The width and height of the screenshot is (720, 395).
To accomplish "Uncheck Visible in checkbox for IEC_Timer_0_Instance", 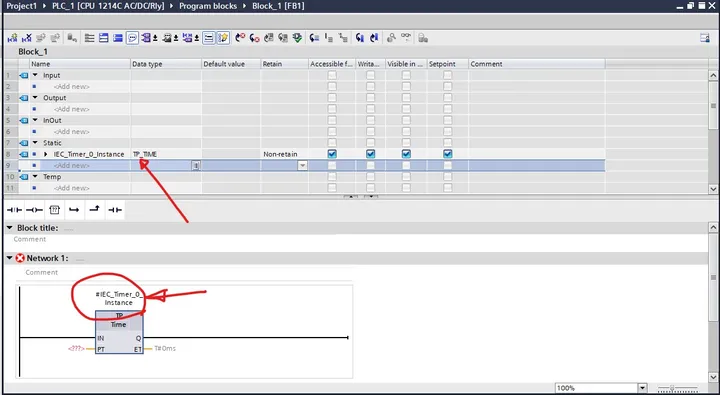I will tap(406, 154).
